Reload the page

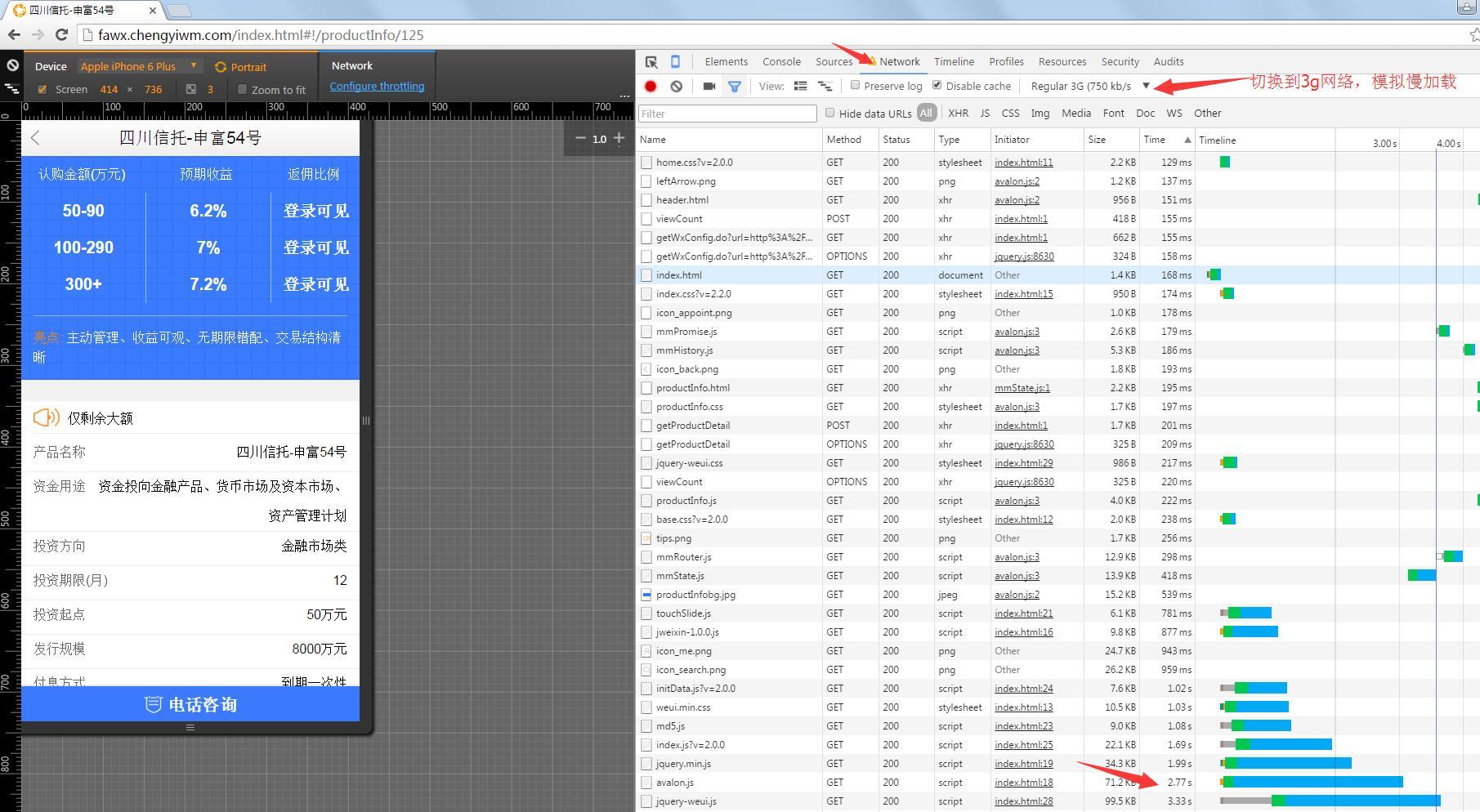pos(61,34)
